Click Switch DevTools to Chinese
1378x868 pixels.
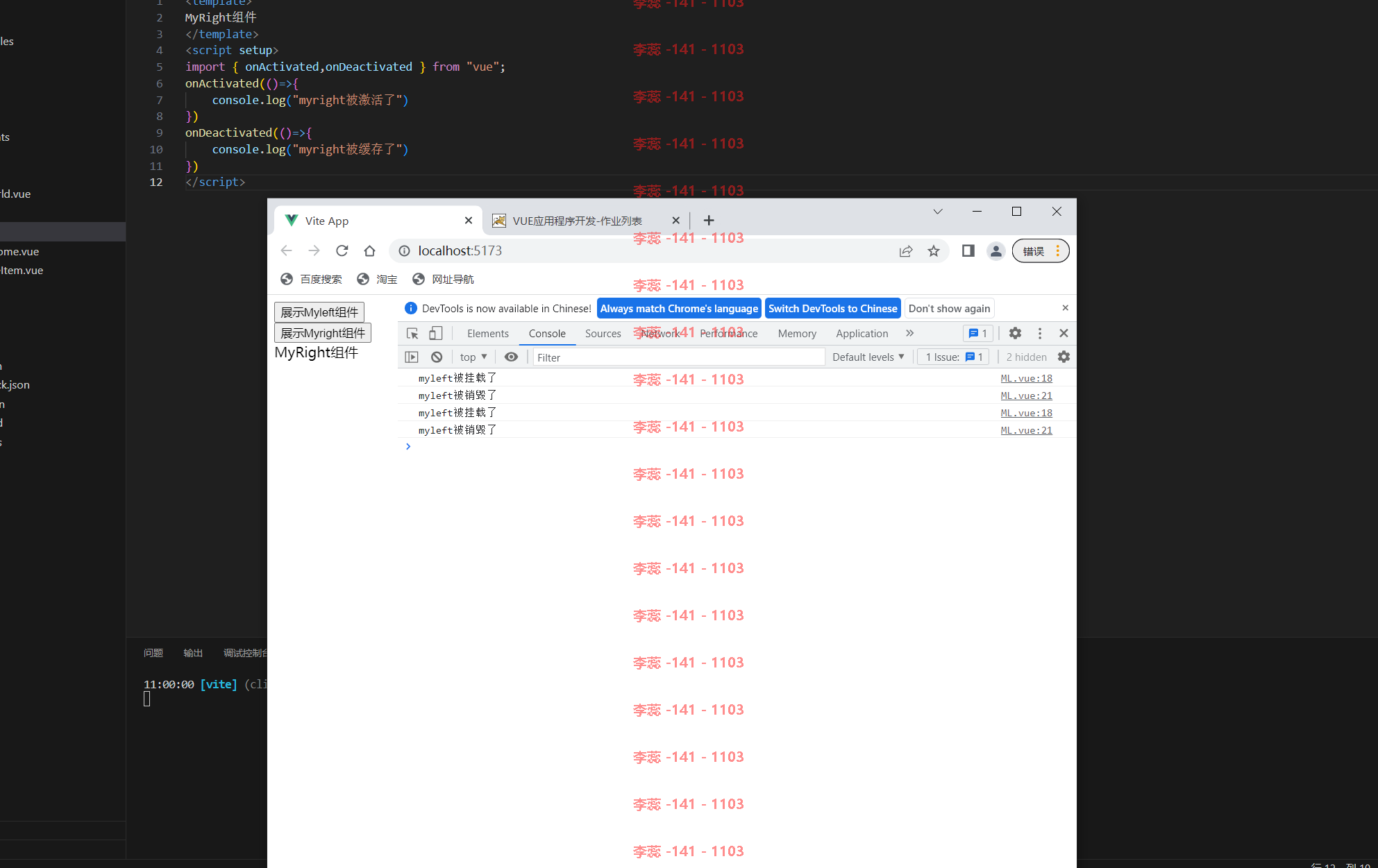(x=833, y=309)
